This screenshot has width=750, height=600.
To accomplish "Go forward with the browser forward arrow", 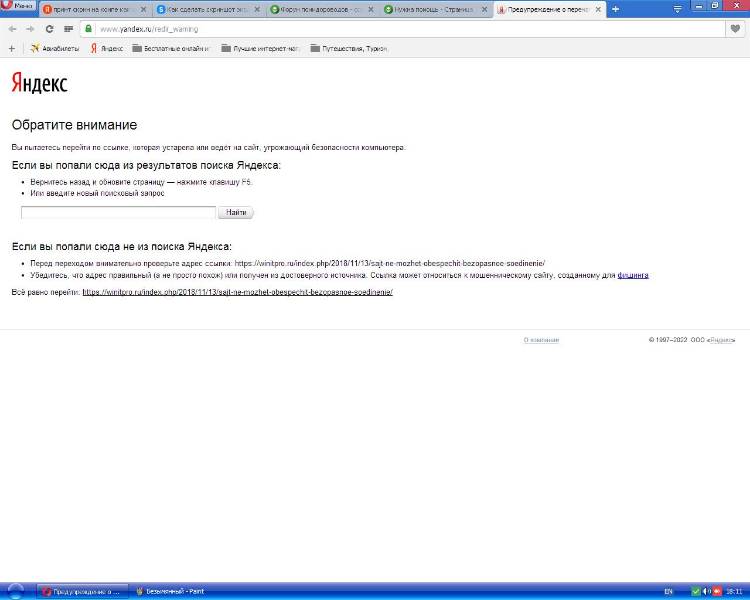I will [x=30, y=29].
